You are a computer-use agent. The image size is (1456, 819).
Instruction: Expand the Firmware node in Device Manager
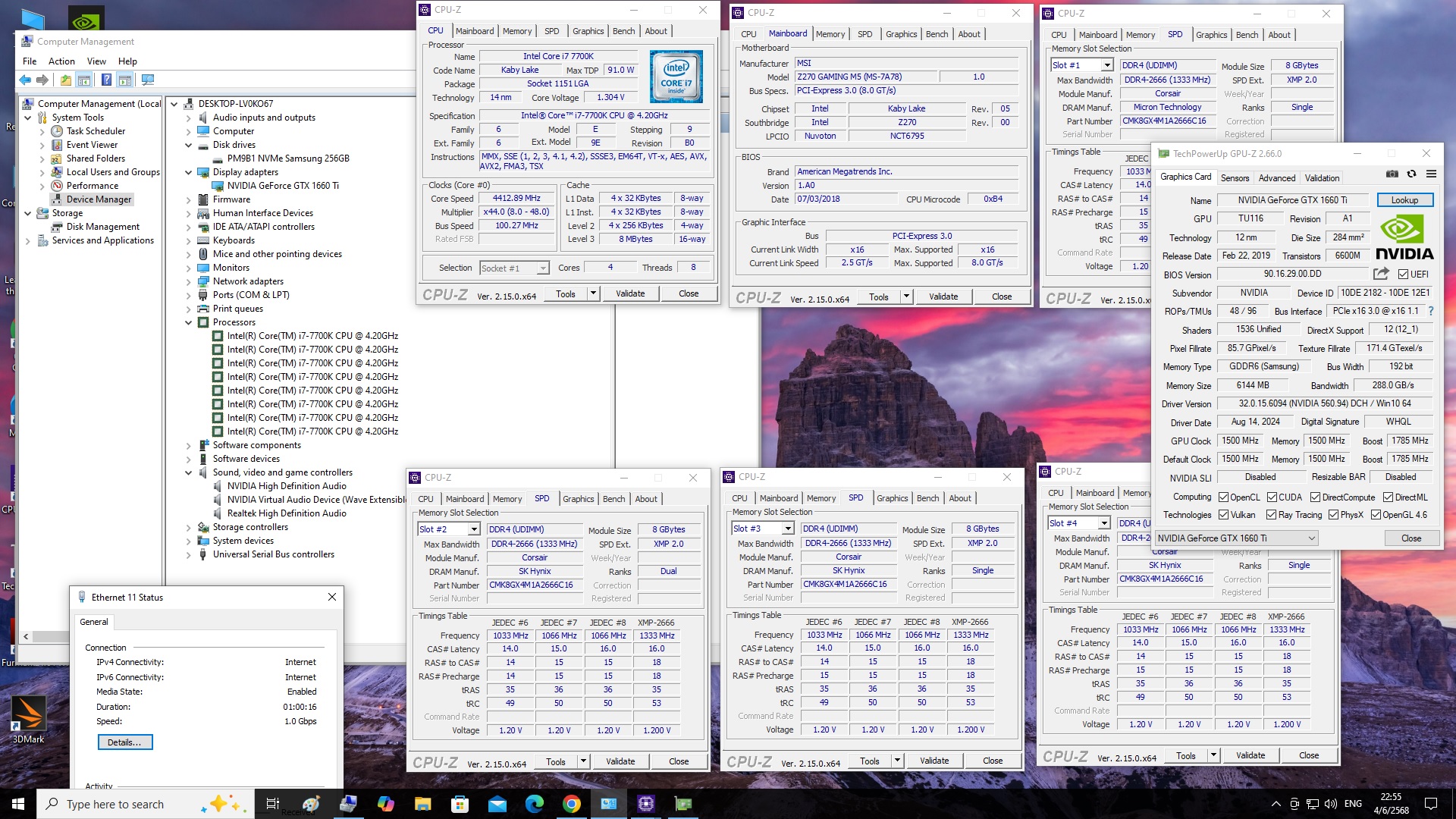(188, 200)
